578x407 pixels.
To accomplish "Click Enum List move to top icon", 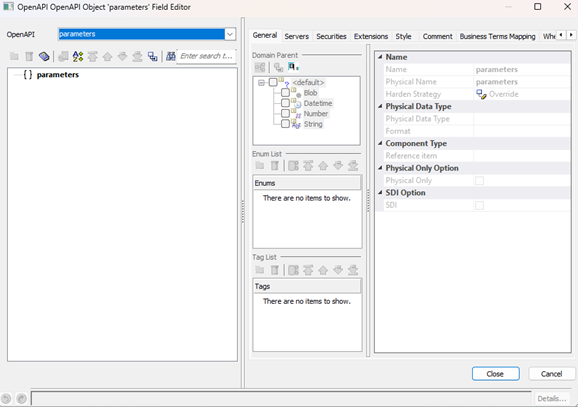I will [308, 166].
